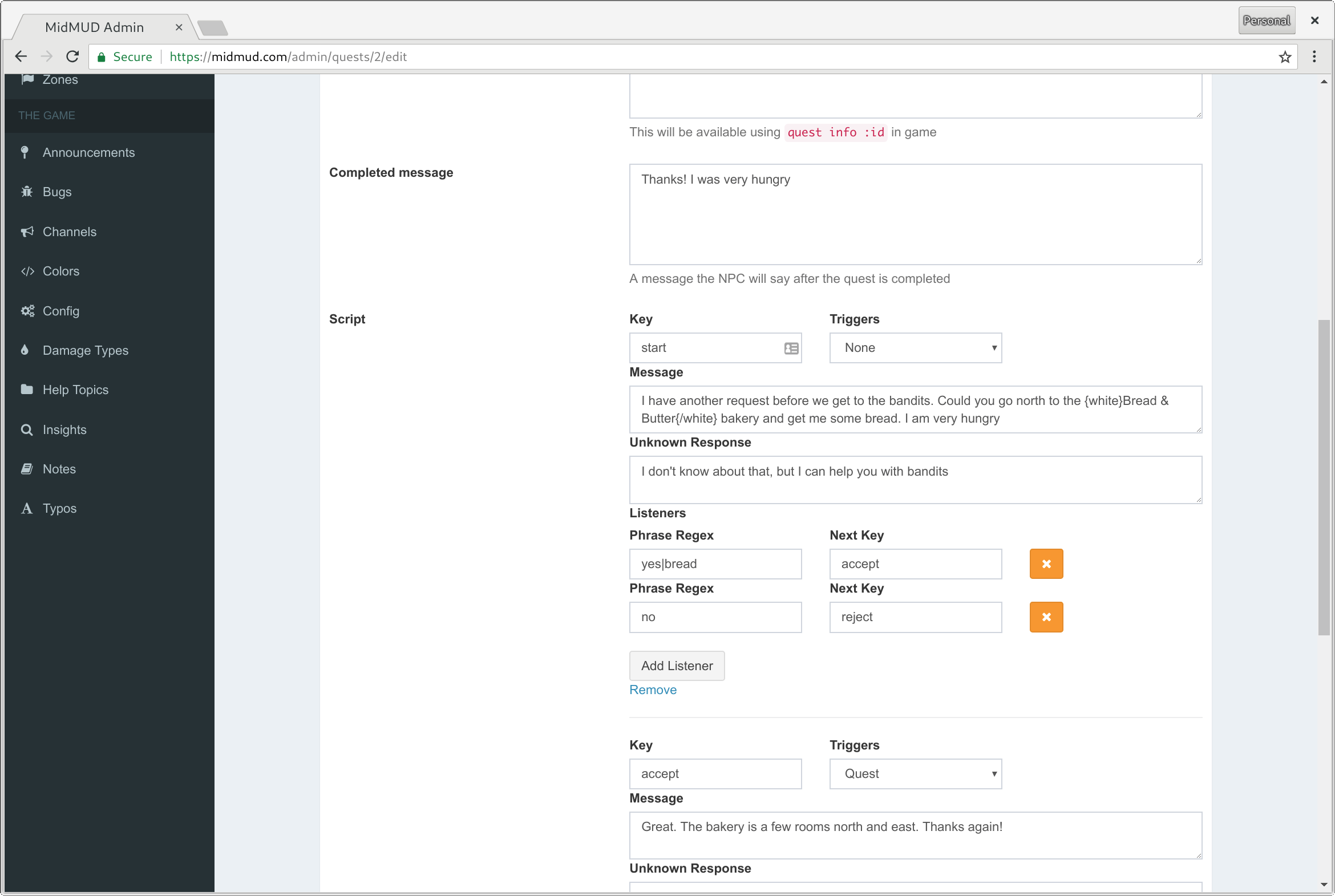Click the Help Topics icon in sidebar
The height and width of the screenshot is (896, 1335).
(x=26, y=389)
